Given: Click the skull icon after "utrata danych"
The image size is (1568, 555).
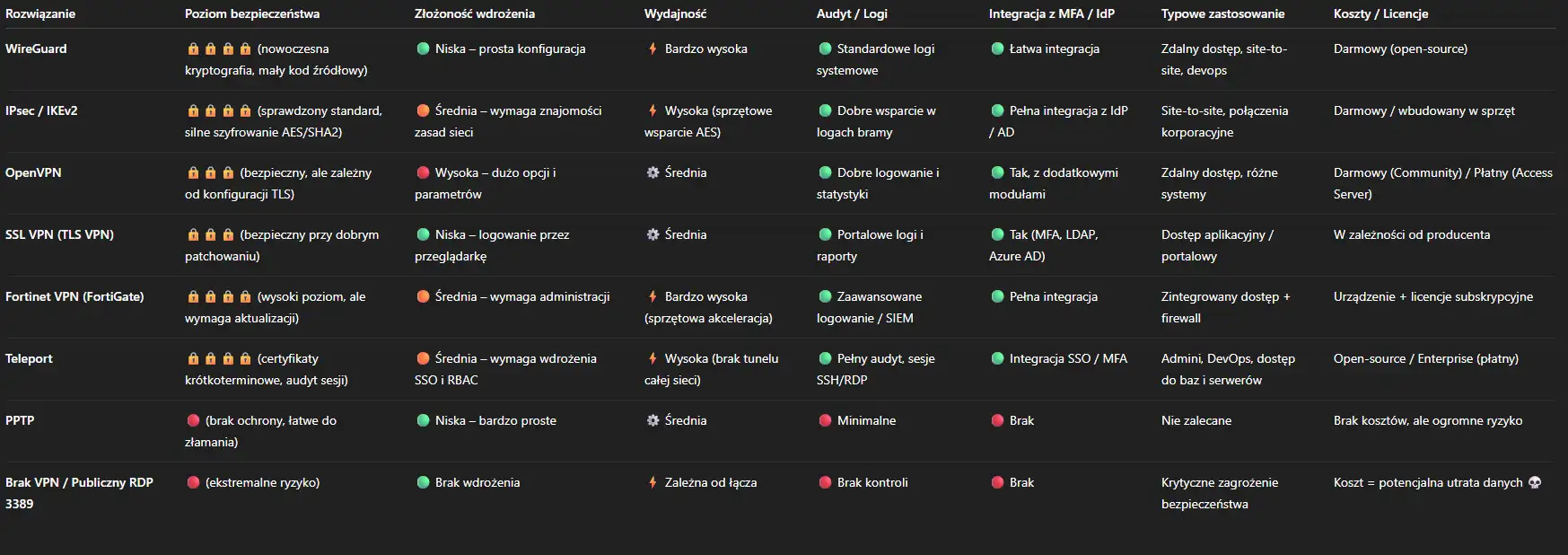Looking at the screenshot, I should pos(1535,482).
